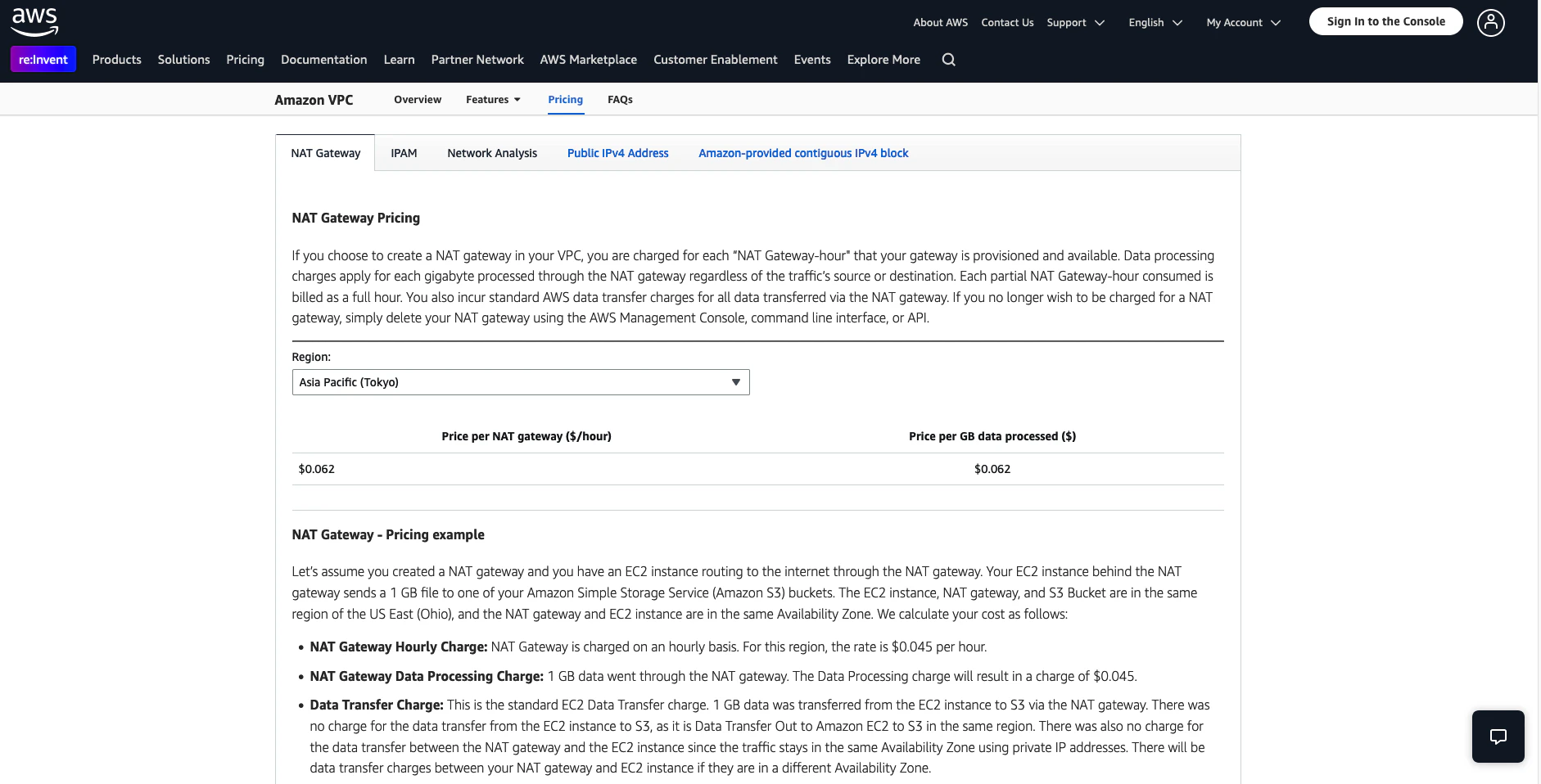Open the Explore More menu
Image resolution: width=1541 pixels, height=784 pixels.
tap(883, 60)
